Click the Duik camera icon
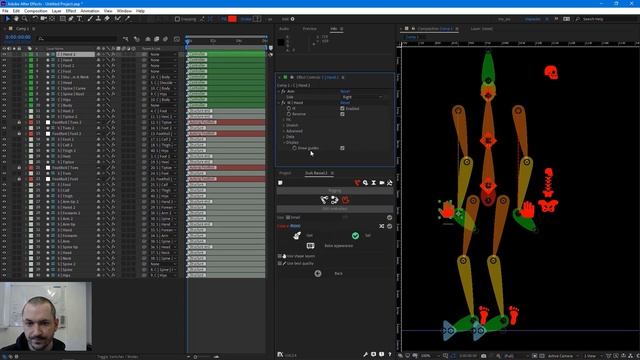 [382, 183]
